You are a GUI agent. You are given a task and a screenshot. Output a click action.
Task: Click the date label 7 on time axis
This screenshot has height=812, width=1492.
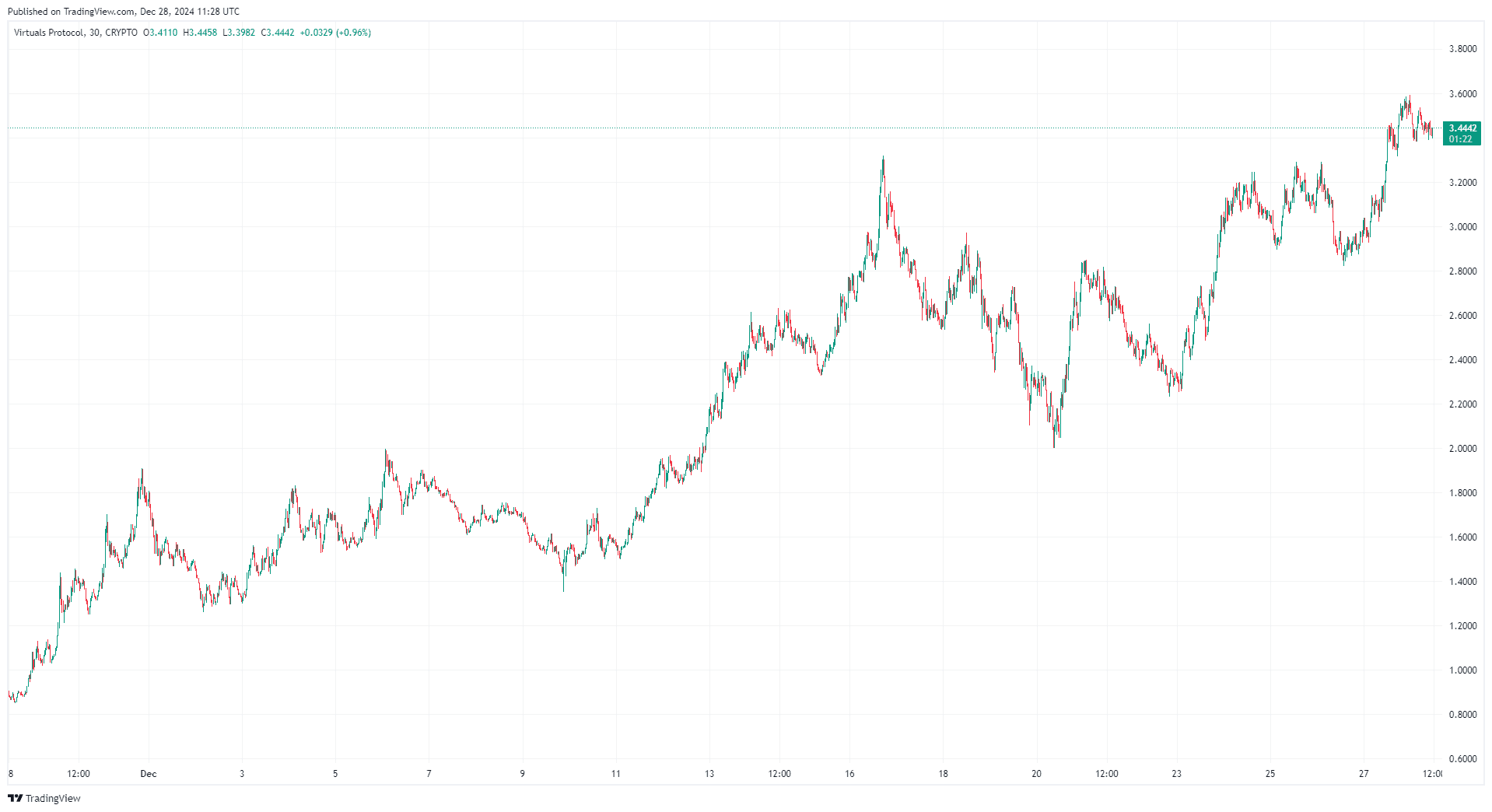[x=429, y=774]
